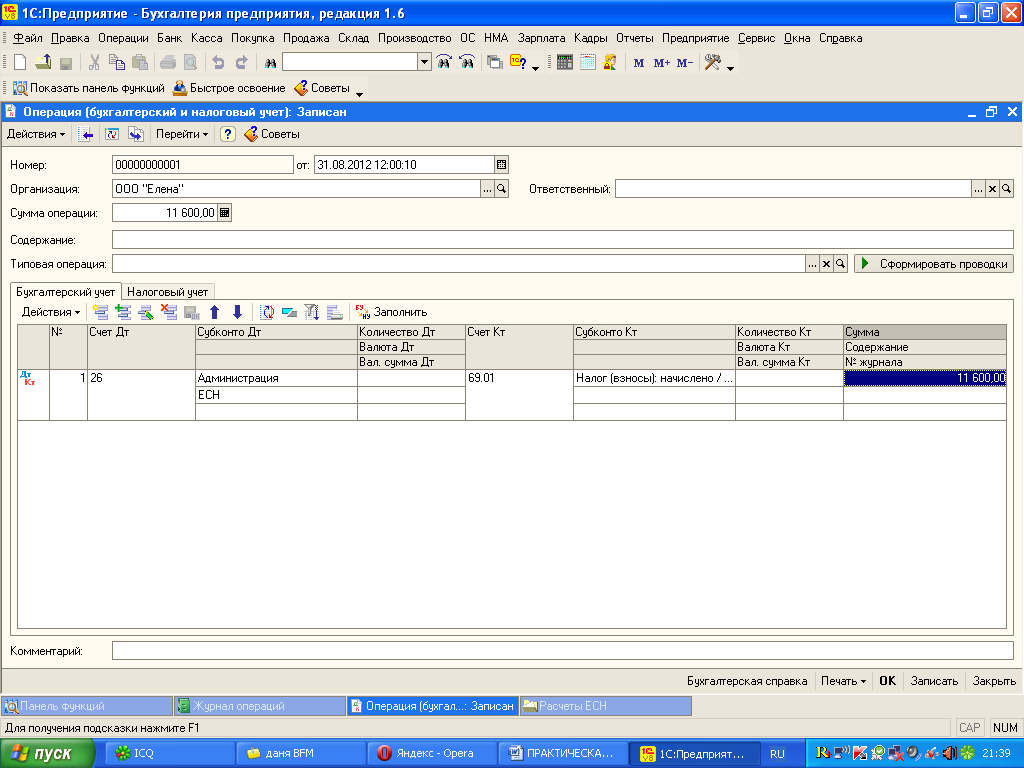
Task: Click the copy row icon with green plus
Action: pos(123,312)
